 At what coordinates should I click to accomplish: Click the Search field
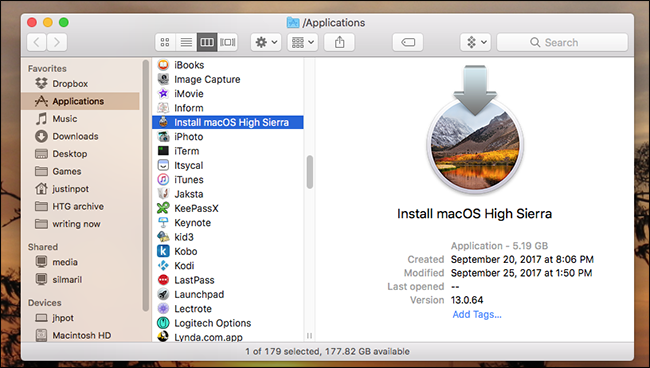pyautogui.click(x=562, y=42)
